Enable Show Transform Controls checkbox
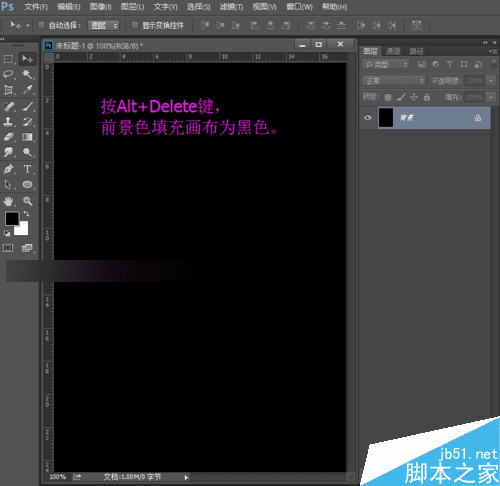500x486 pixels. 135,25
